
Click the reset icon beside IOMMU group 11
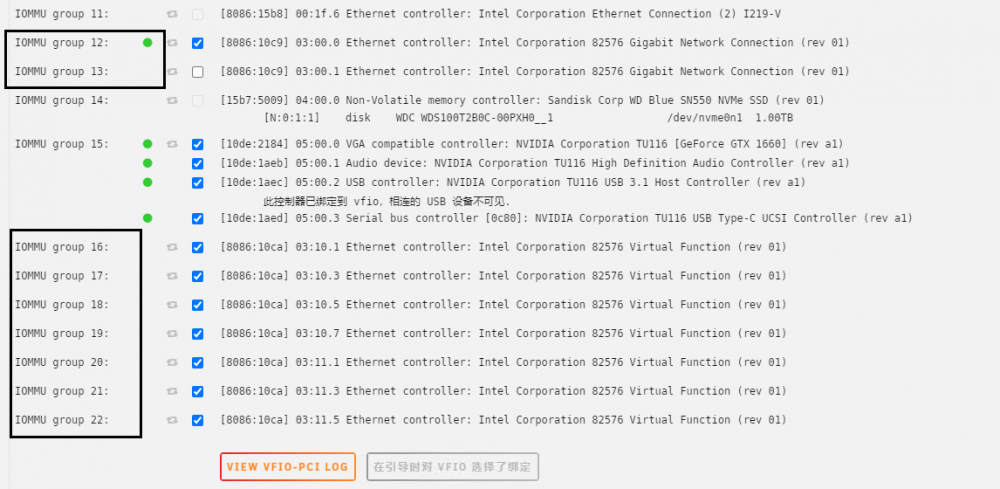pyautogui.click(x=172, y=14)
